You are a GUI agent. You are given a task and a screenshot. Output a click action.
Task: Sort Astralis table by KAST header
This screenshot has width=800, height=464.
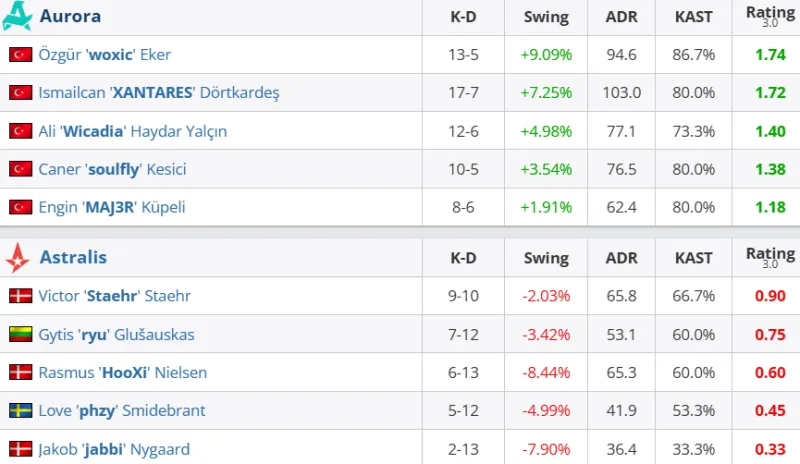[693, 258]
